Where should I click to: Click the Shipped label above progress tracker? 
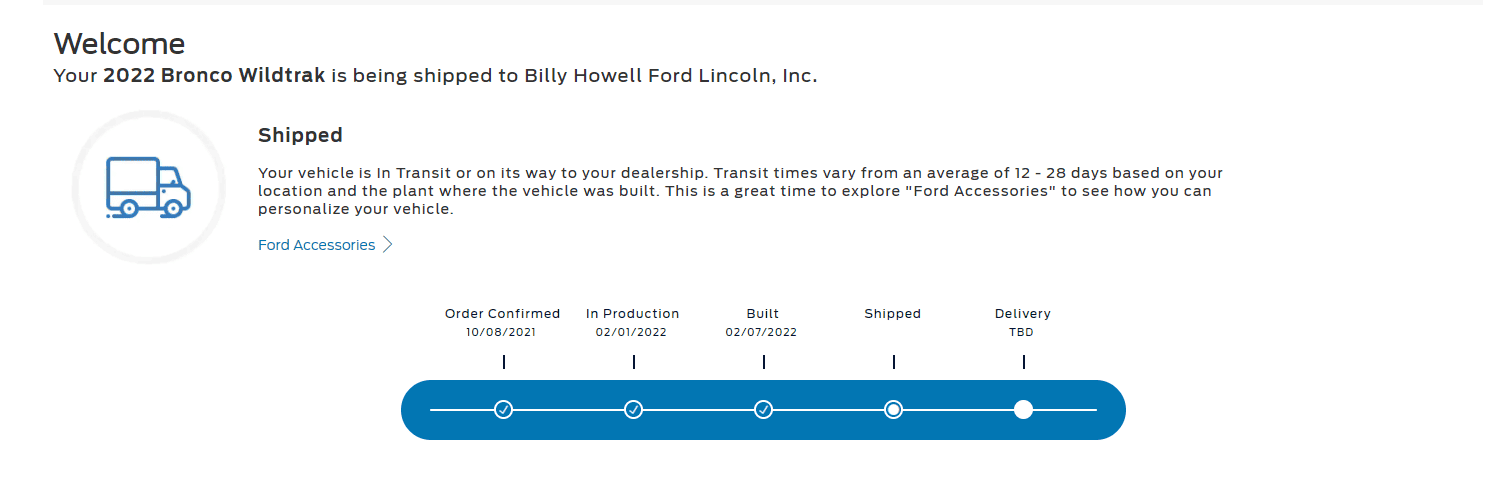893,313
